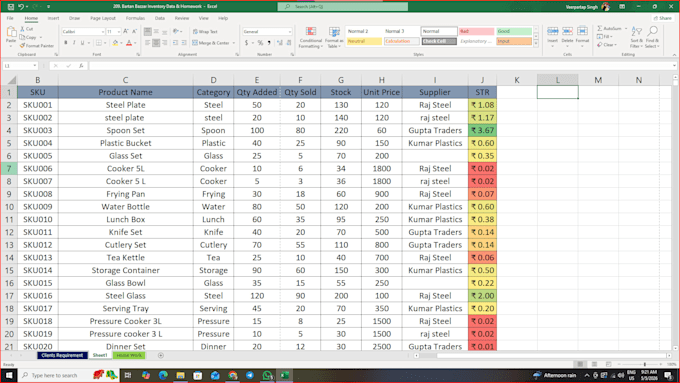Expand the Merge & Center dropdown arrow
Image resolution: width=680 pixels, height=383 pixels.
234,43
